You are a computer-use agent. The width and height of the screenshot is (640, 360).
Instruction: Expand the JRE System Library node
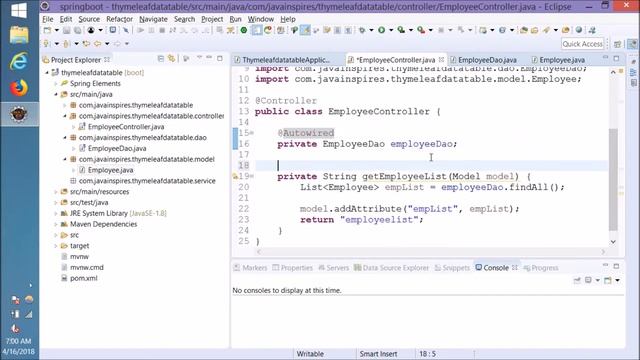56,213
